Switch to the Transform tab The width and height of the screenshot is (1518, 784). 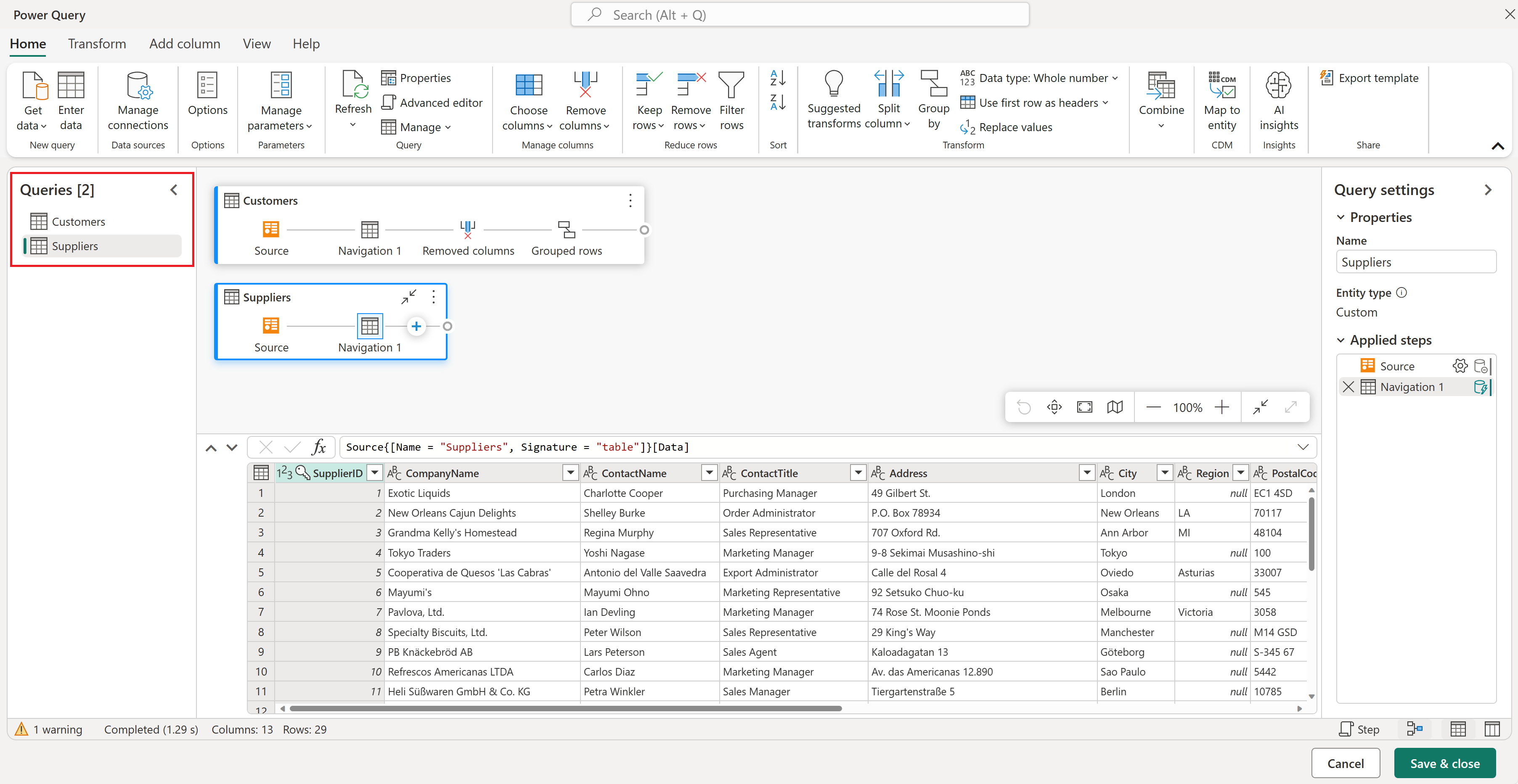tap(97, 44)
